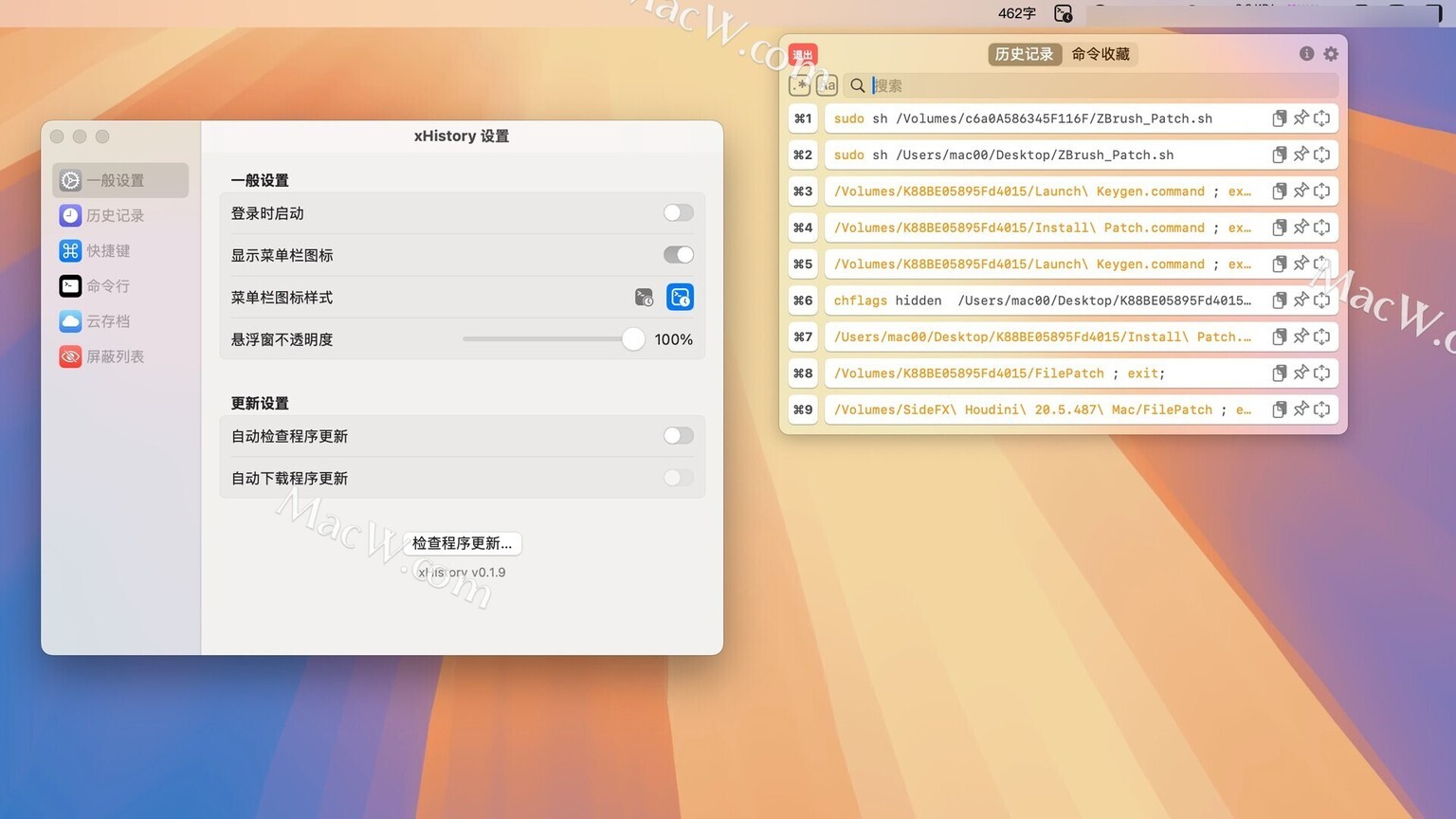This screenshot has height=819, width=1456.
Task: Copy the ⌘4 Install Patch.command entry
Action: [1279, 227]
